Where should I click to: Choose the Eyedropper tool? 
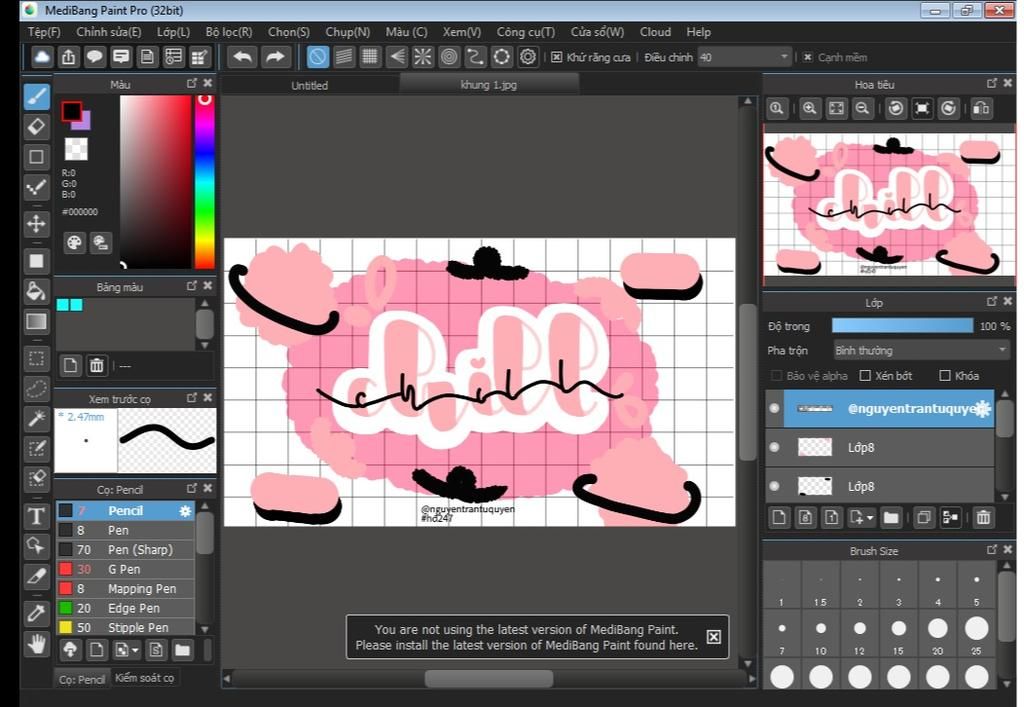click(x=37, y=613)
